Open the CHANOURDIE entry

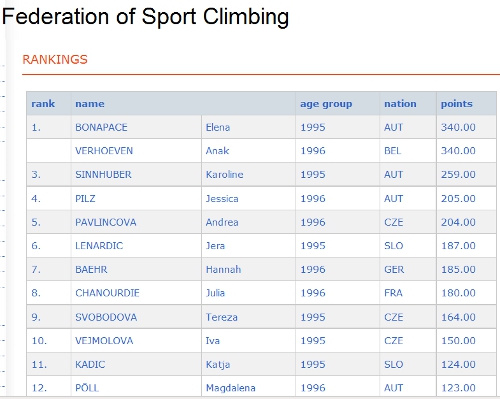coord(107,293)
